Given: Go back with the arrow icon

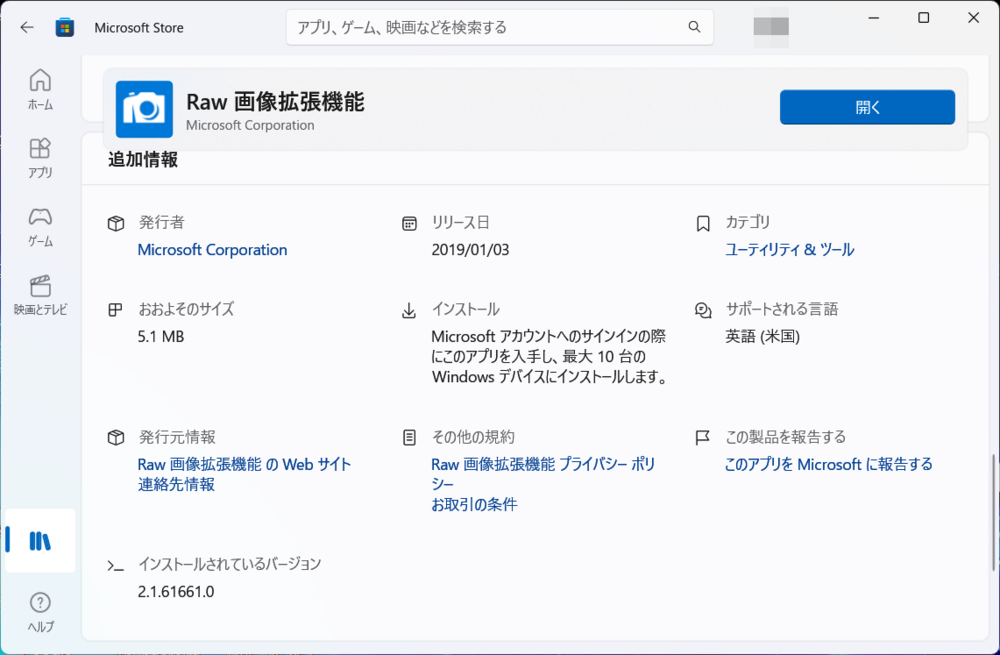Looking at the screenshot, I should pyautogui.click(x=27, y=27).
